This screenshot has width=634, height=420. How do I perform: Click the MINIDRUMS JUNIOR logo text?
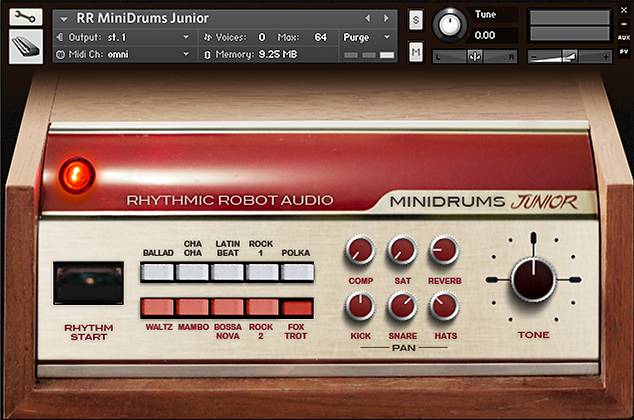point(484,201)
